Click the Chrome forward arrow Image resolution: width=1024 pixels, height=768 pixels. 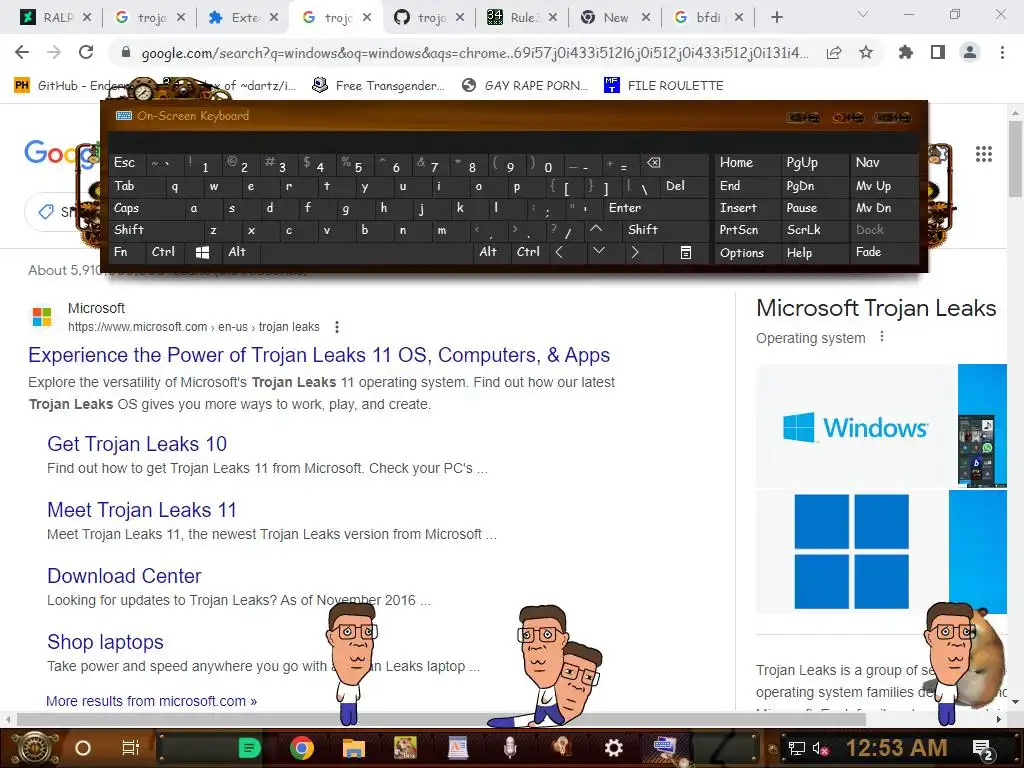[54, 52]
